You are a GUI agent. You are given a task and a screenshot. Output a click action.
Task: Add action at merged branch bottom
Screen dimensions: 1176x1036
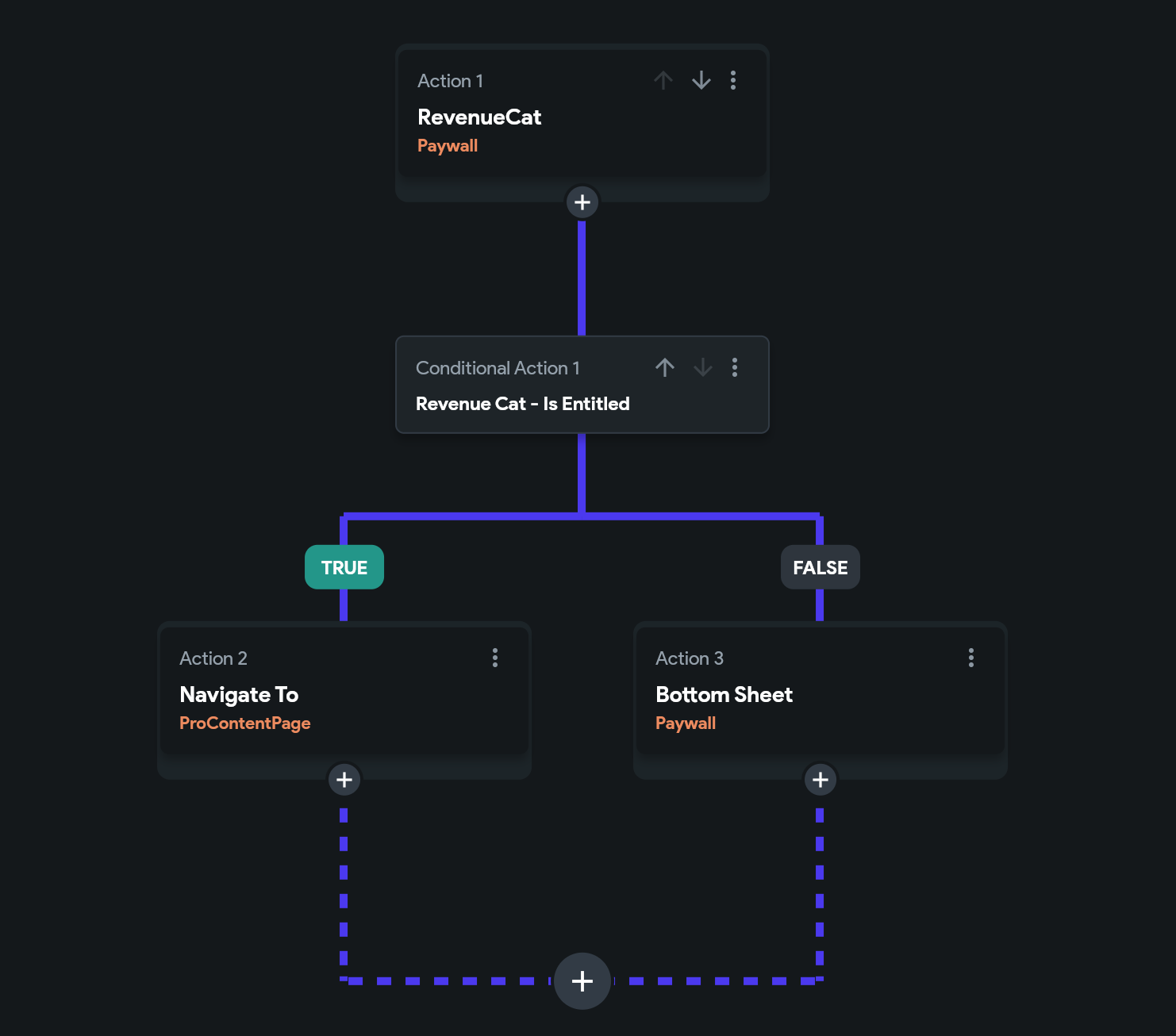[582, 981]
